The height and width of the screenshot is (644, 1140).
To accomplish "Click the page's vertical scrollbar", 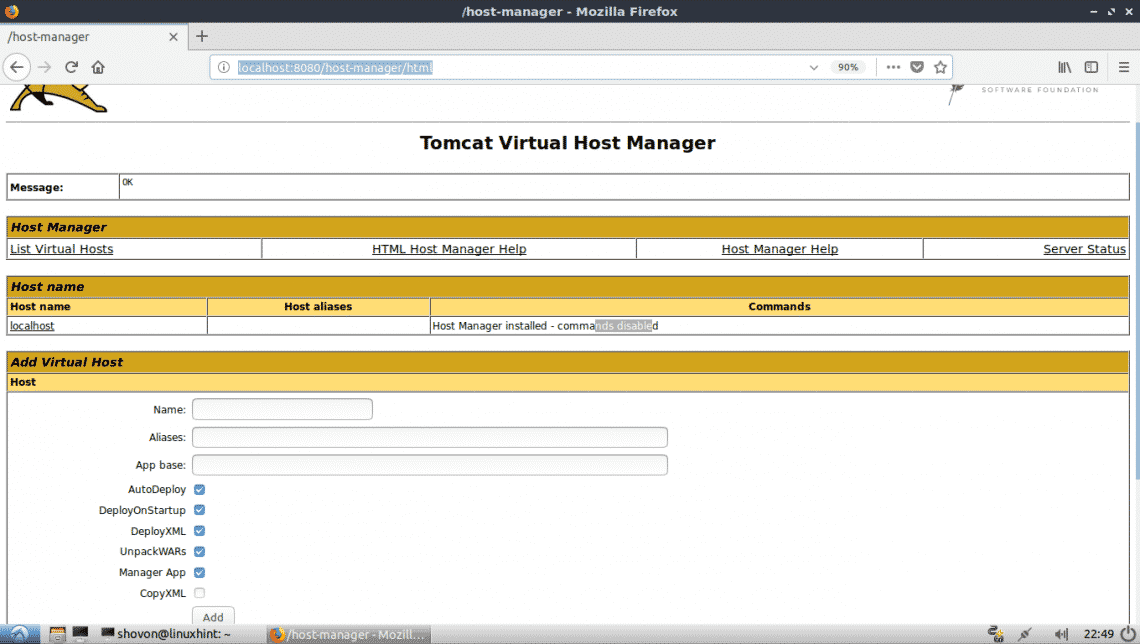I will (x=1136, y=301).
